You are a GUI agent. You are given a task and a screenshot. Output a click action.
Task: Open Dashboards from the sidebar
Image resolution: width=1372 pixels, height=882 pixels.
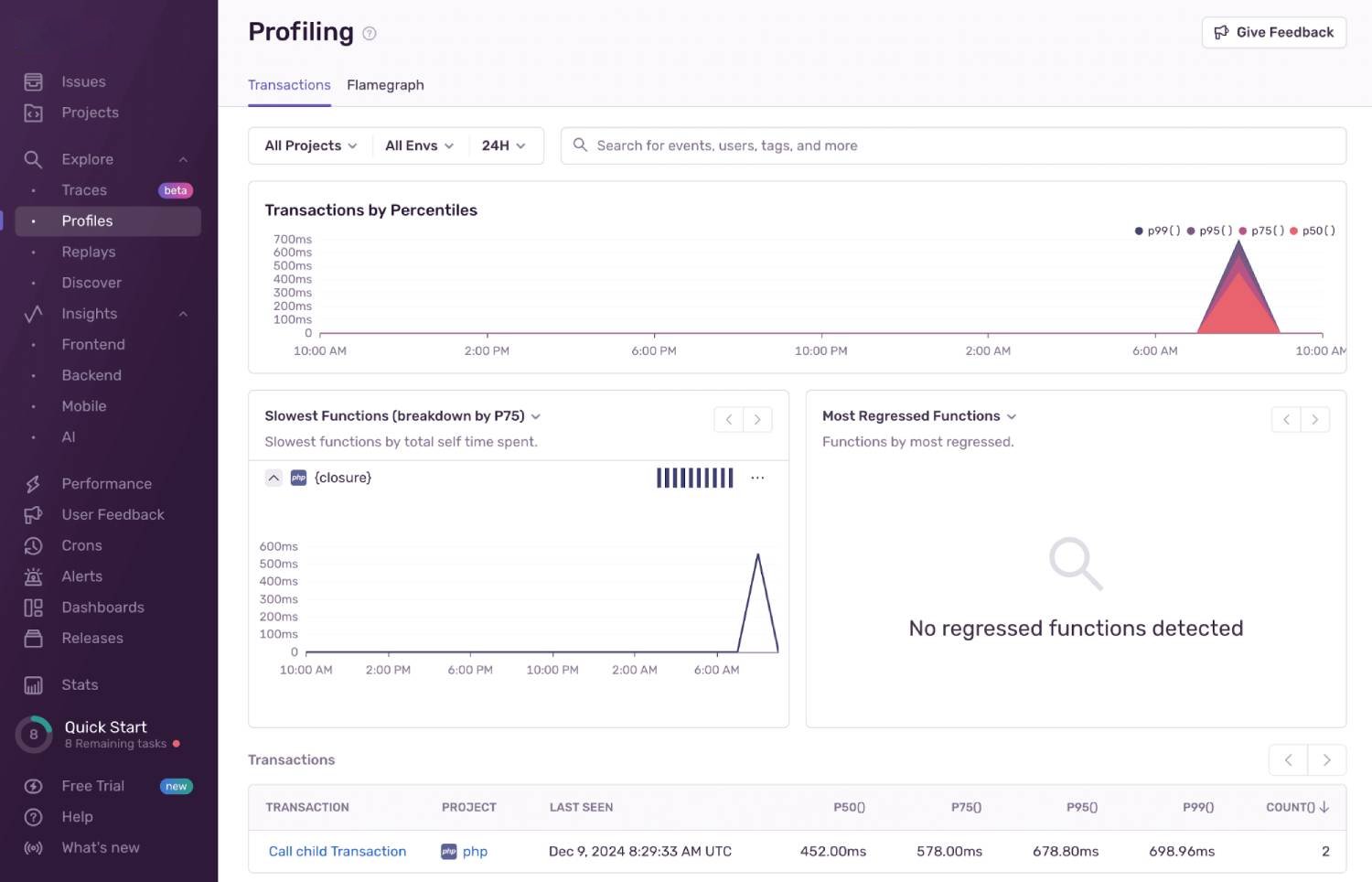click(x=102, y=607)
